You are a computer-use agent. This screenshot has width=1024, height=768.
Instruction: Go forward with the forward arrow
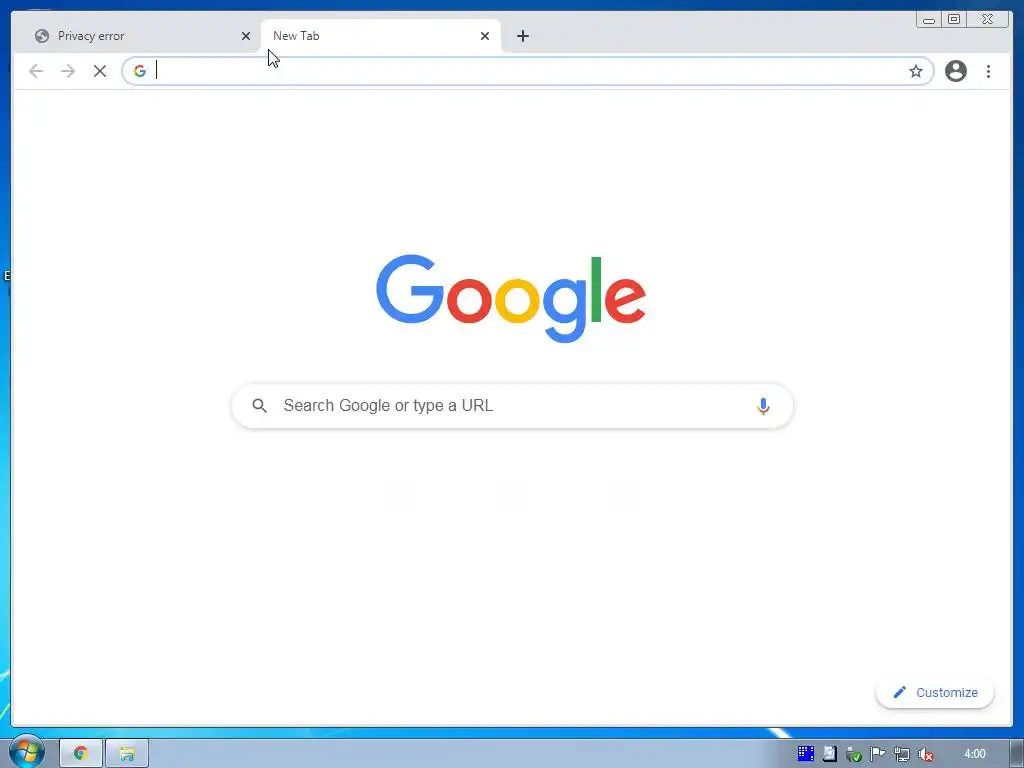coord(68,71)
